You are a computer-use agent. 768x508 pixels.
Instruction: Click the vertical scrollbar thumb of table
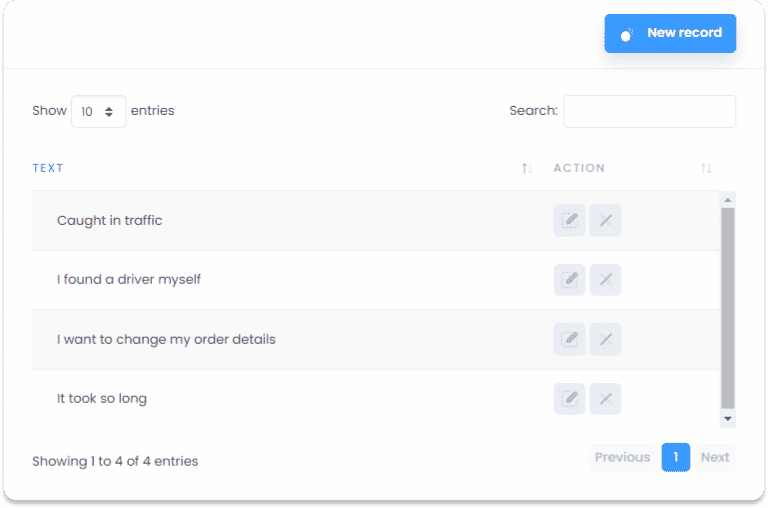(728, 308)
